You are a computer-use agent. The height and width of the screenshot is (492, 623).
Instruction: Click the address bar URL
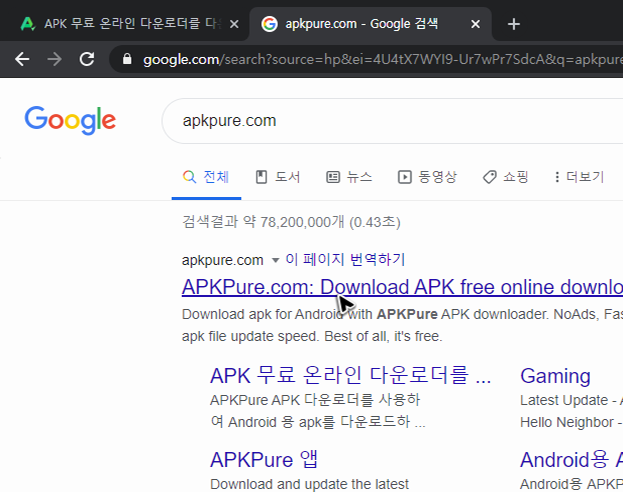[382, 60]
